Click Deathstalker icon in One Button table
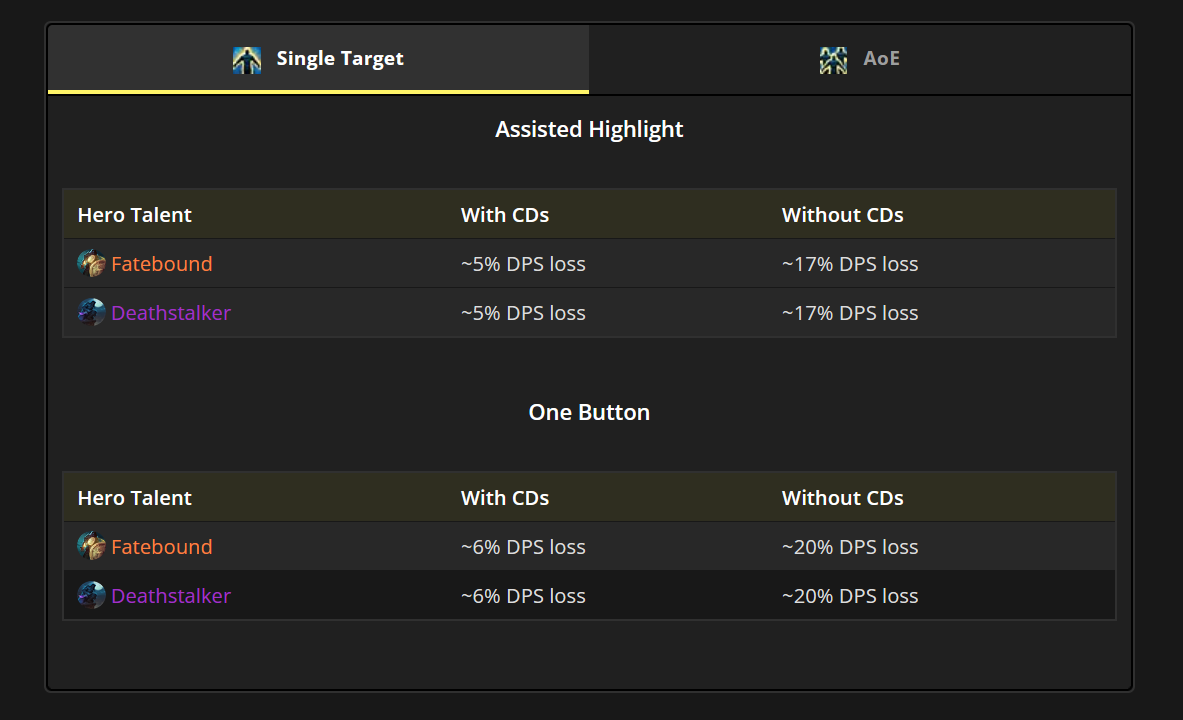 (92, 596)
